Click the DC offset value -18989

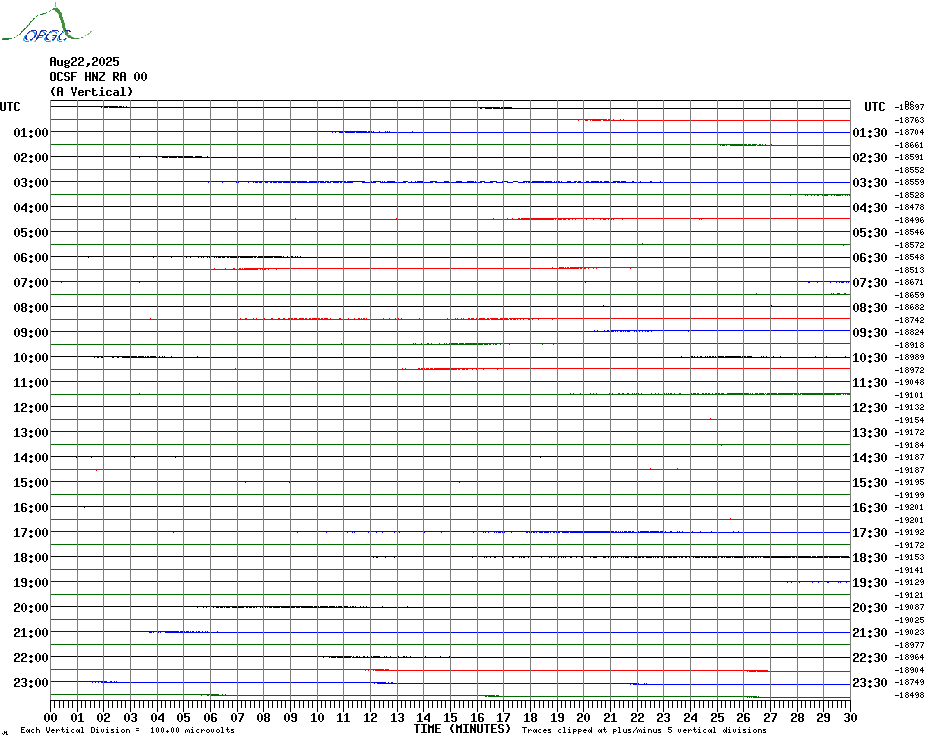click(x=909, y=357)
